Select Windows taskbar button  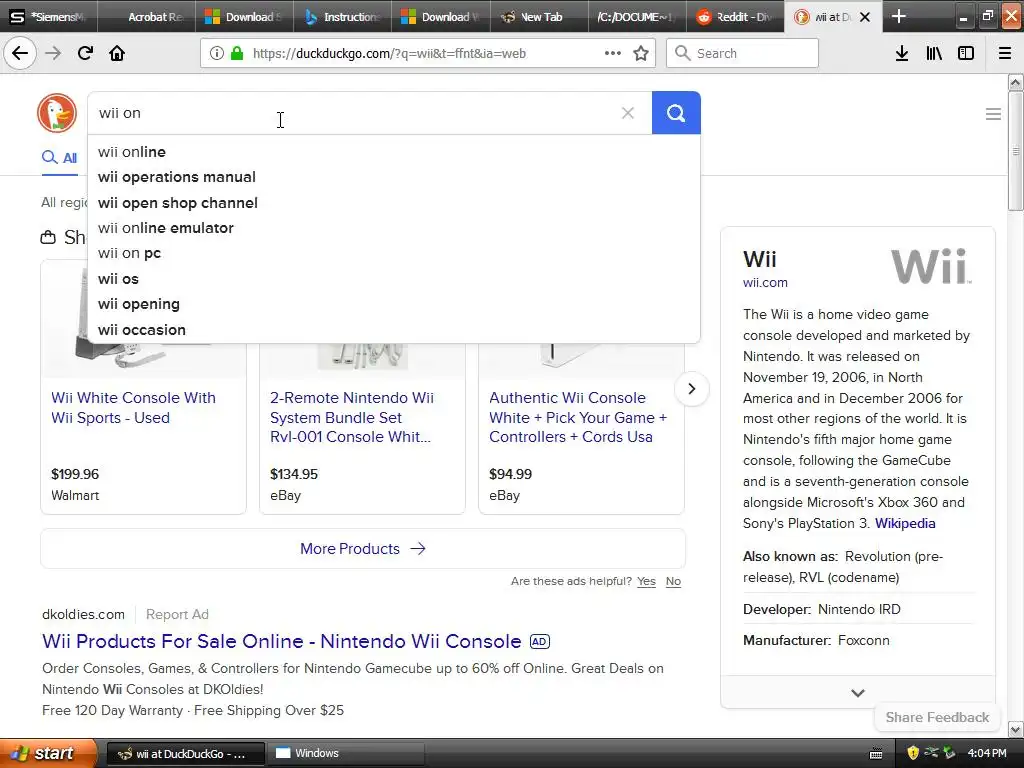pos(347,753)
